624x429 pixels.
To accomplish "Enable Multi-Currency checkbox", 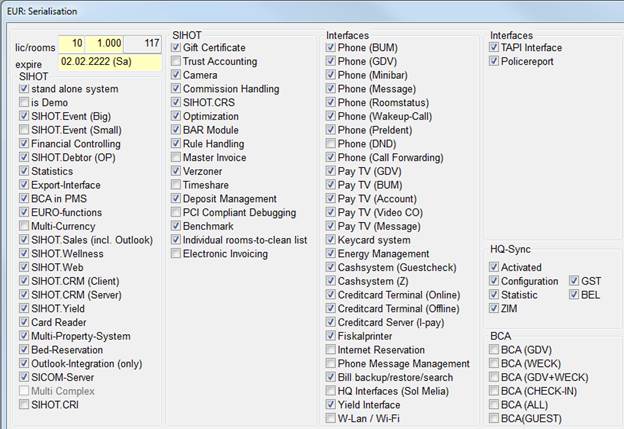I will click(x=24, y=227).
